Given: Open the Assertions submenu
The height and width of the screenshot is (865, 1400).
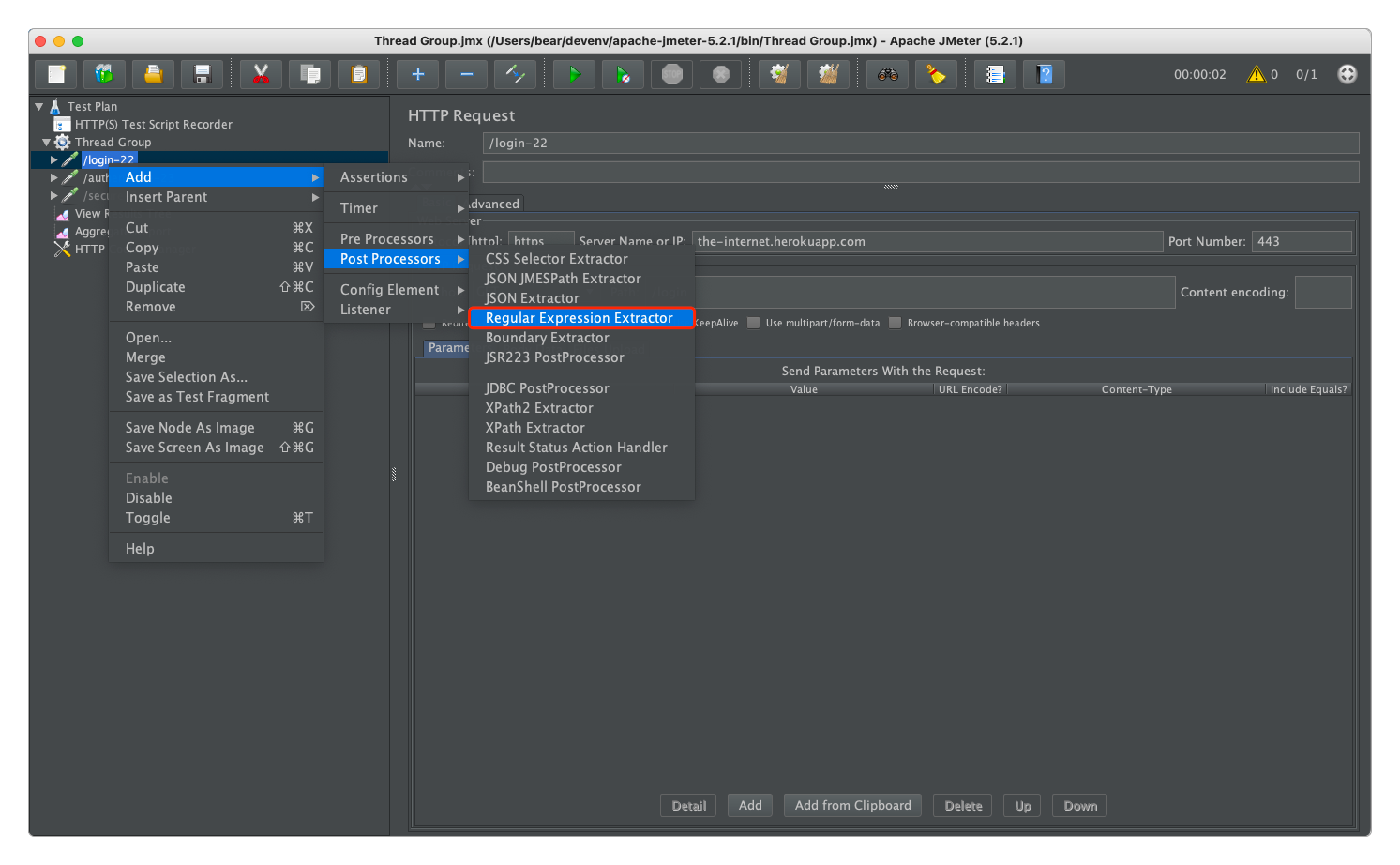Looking at the screenshot, I should click(x=396, y=176).
